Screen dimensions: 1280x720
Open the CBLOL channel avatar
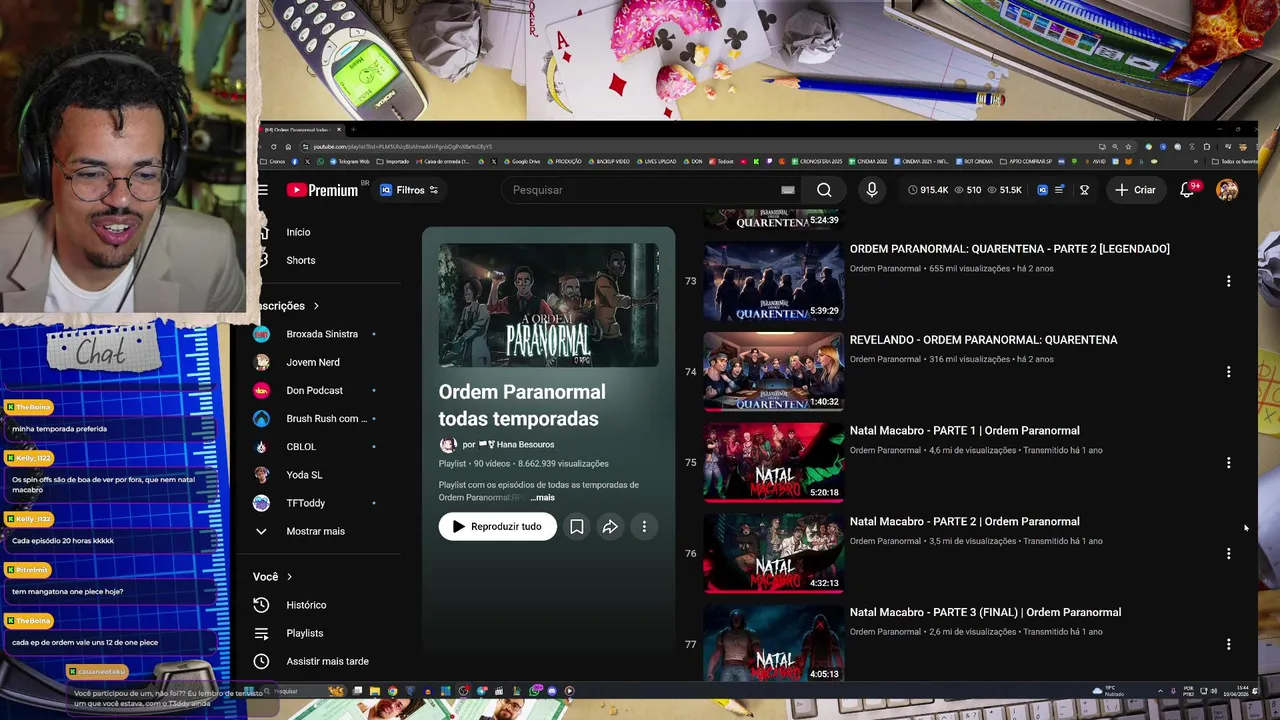click(x=261, y=447)
